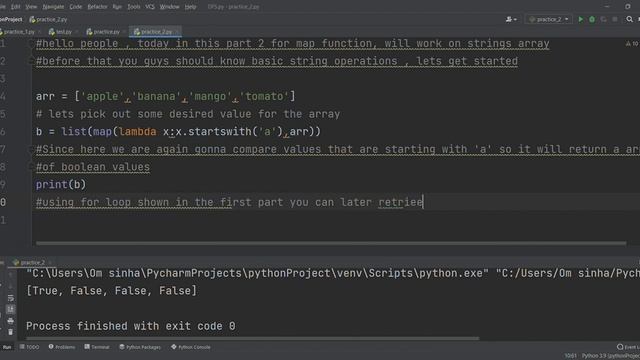Click the print icon in Run panel

pos(11,321)
